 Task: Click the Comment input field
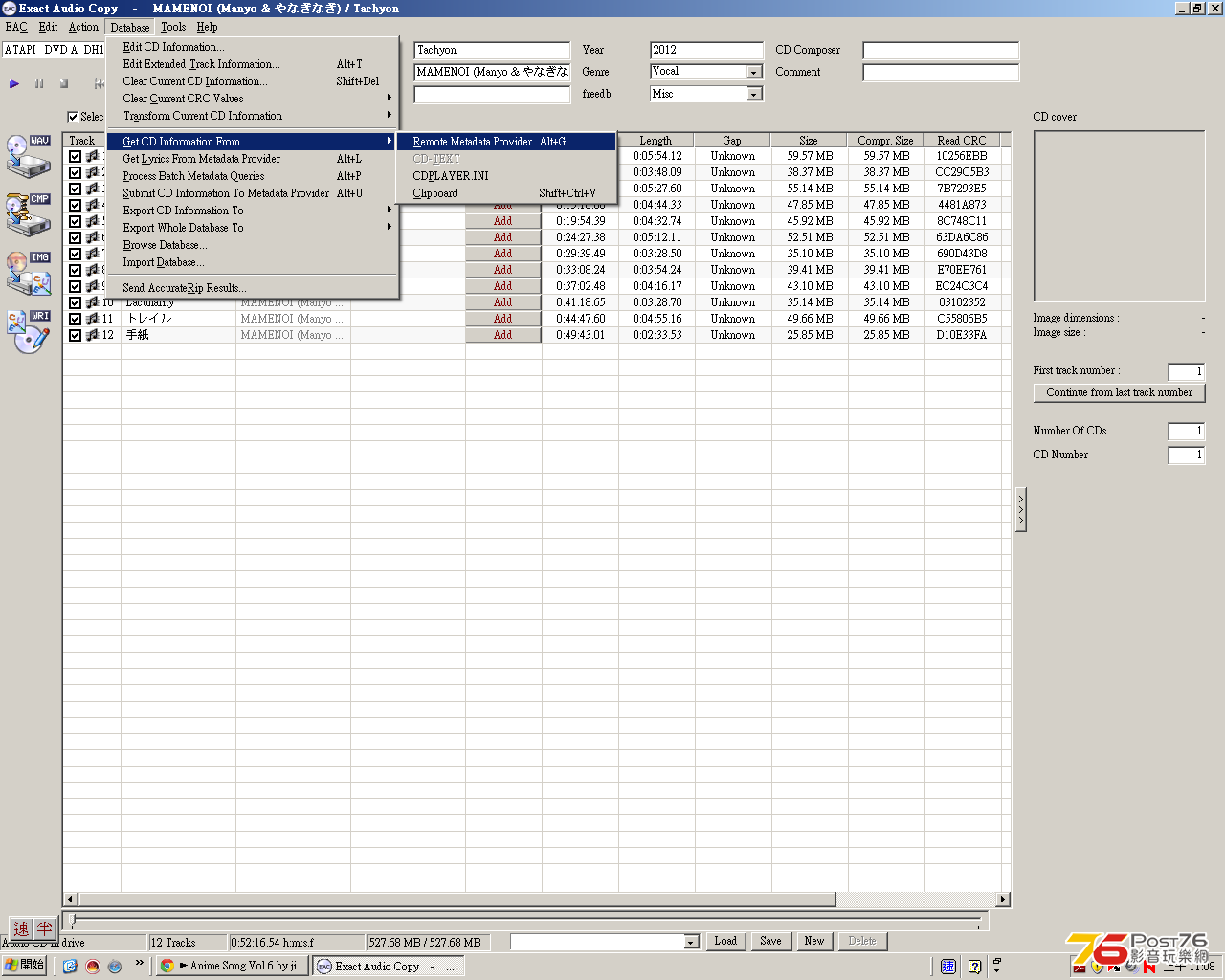tap(941, 72)
